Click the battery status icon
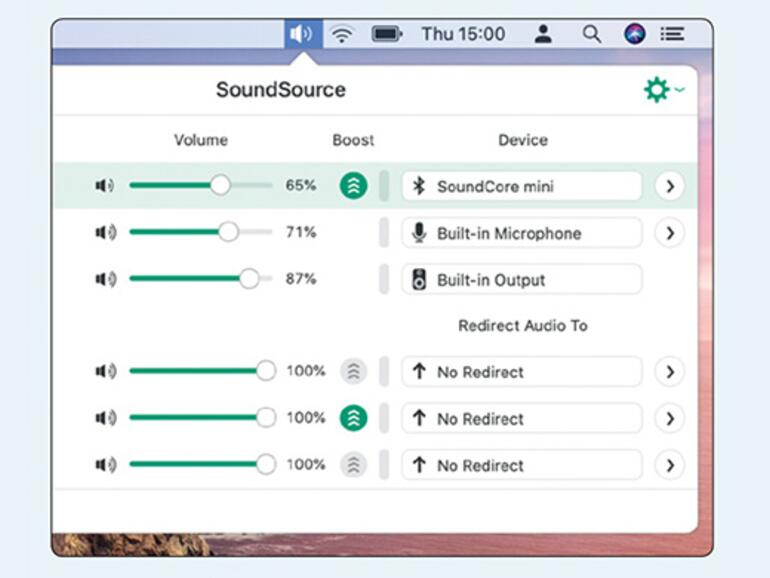This screenshot has width=770, height=578. (386, 34)
